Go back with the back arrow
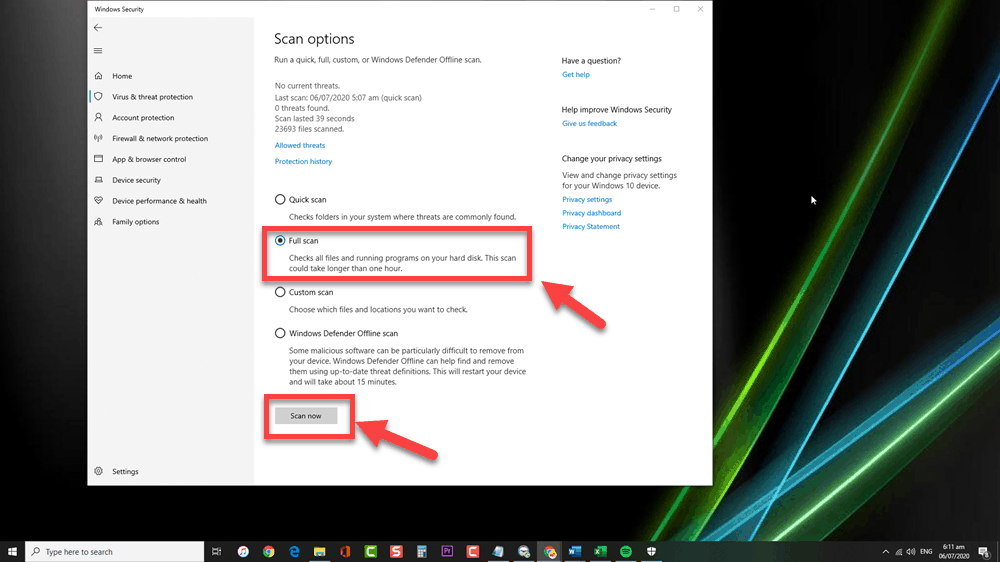Screen dimensions: 1000x562 click(98, 27)
